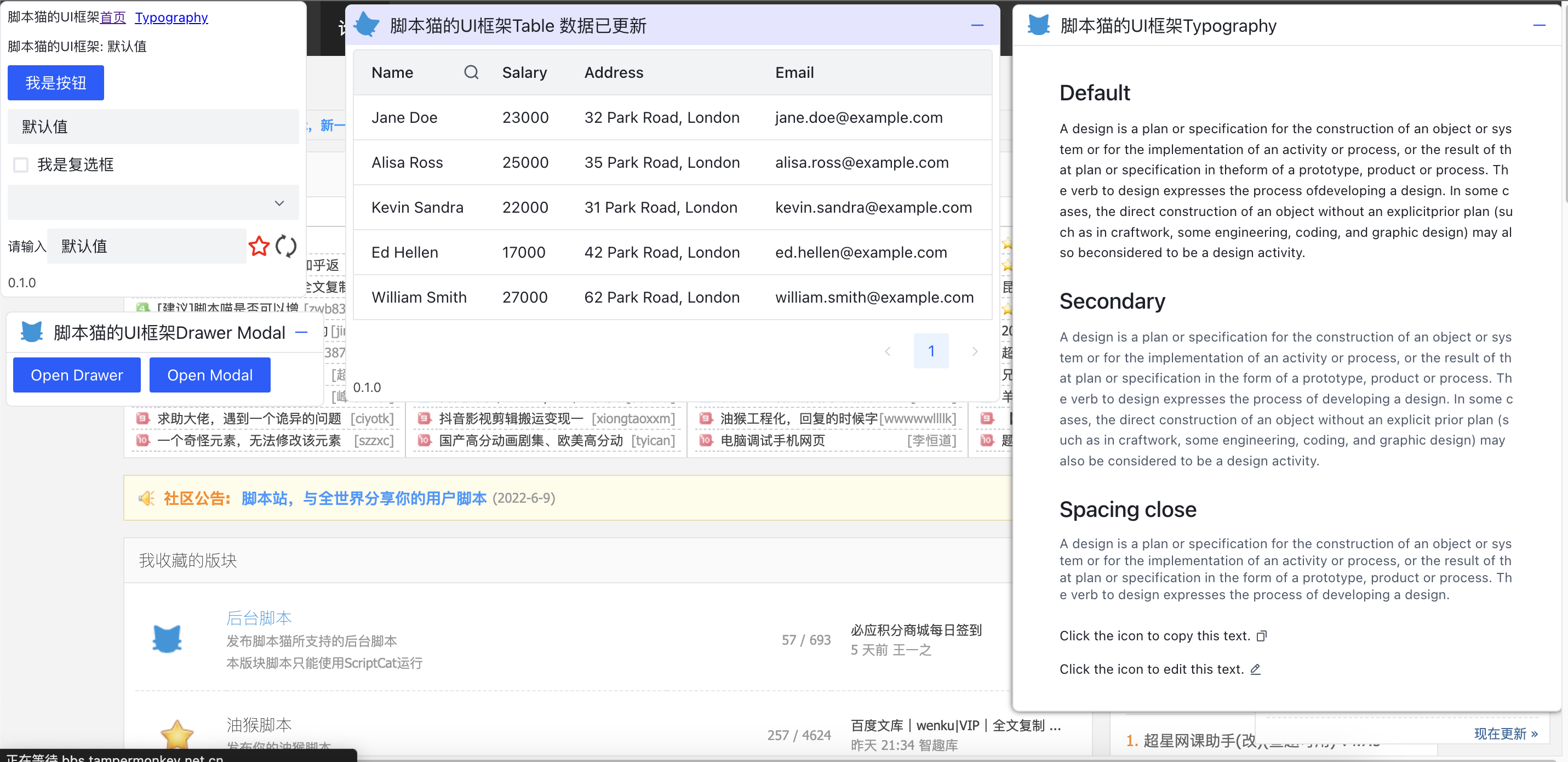The height and width of the screenshot is (762, 1568).
Task: Minimize the Drawer Modal panel
Action: tap(301, 332)
